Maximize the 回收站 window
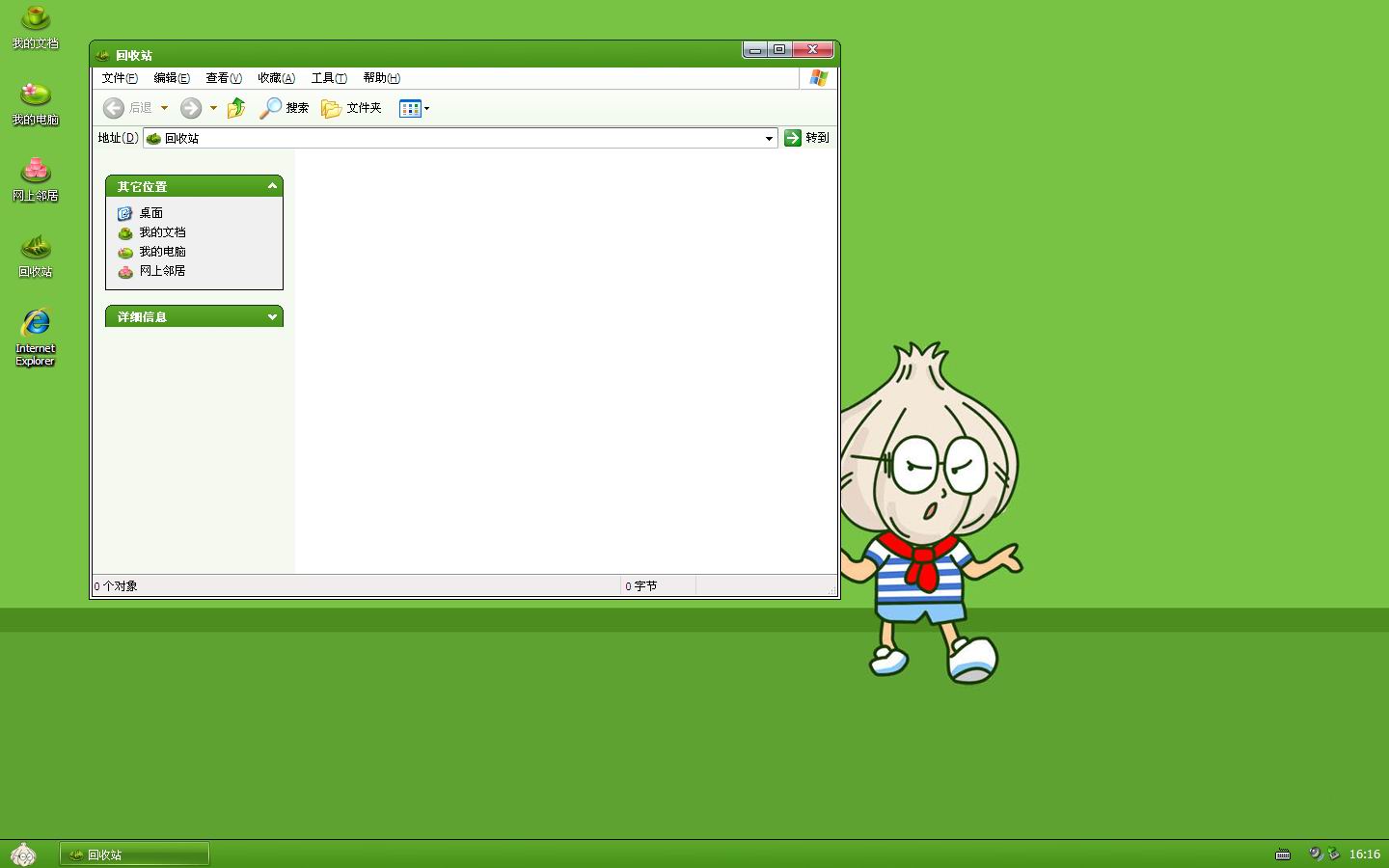The width and height of the screenshot is (1389, 868). tap(779, 50)
